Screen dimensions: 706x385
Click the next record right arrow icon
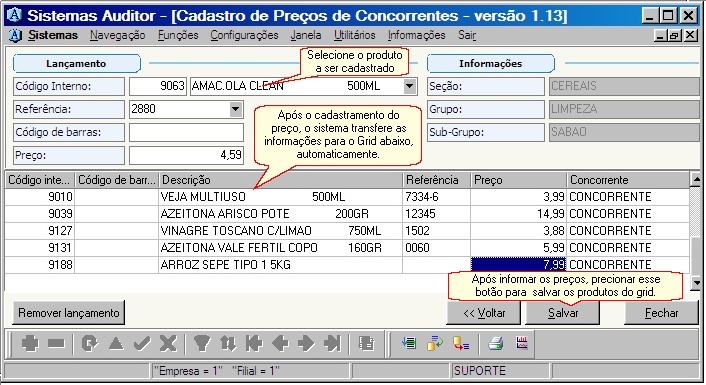(x=306, y=344)
